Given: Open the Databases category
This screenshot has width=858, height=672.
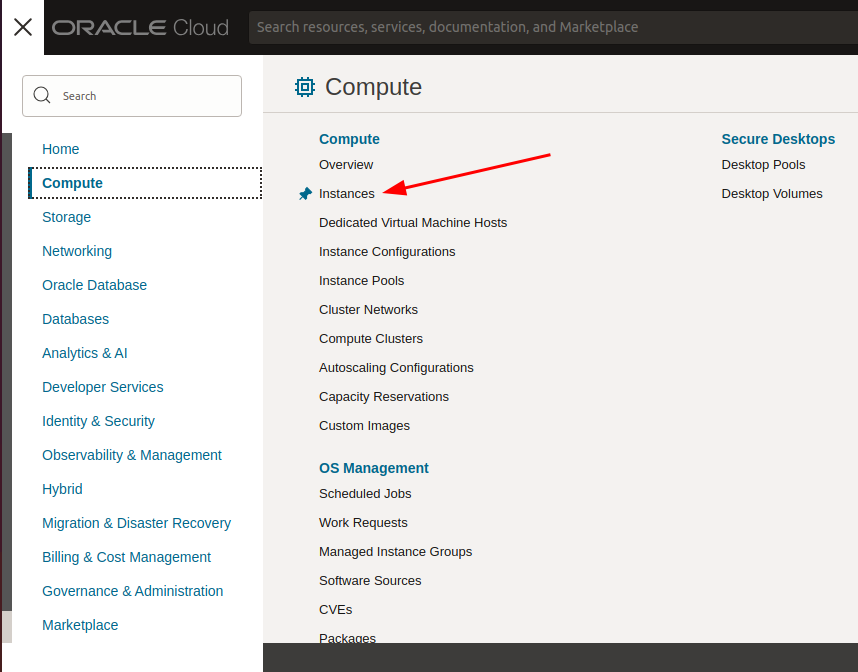Looking at the screenshot, I should coord(76,319).
